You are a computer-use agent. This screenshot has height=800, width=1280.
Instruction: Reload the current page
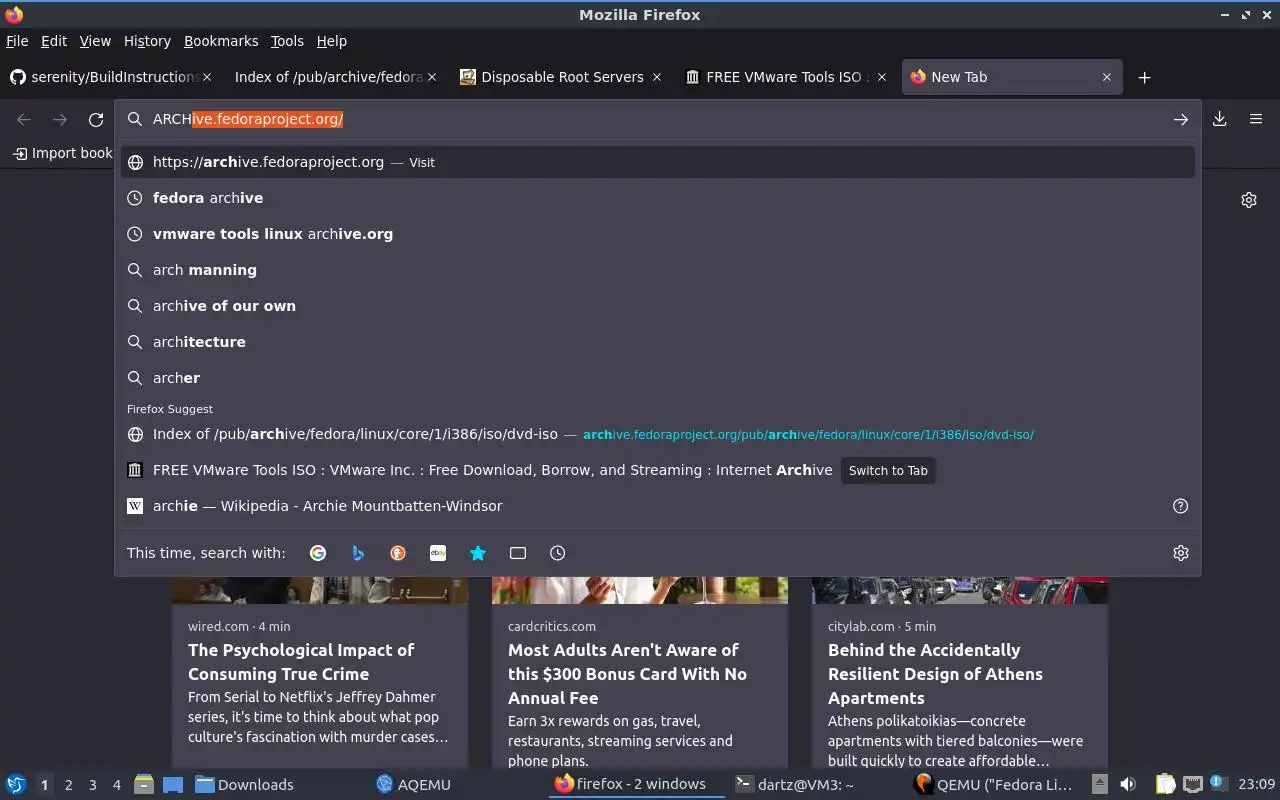96,120
